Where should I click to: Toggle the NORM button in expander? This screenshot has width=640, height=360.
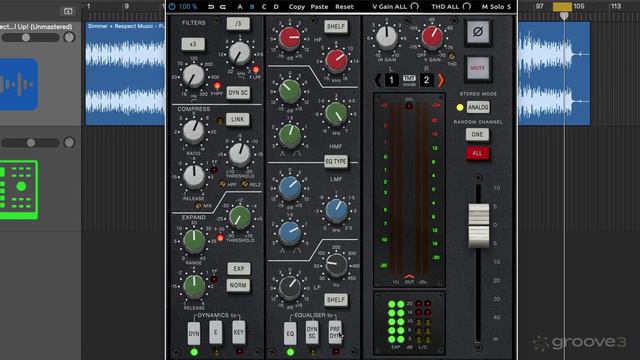coord(238,285)
